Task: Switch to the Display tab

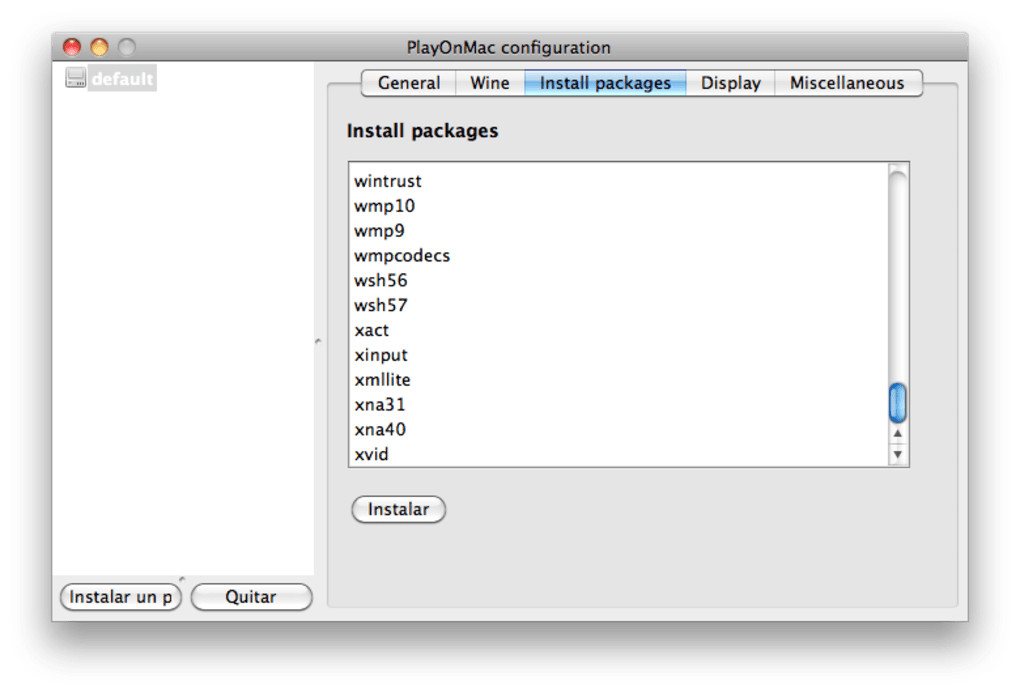Action: coord(730,83)
